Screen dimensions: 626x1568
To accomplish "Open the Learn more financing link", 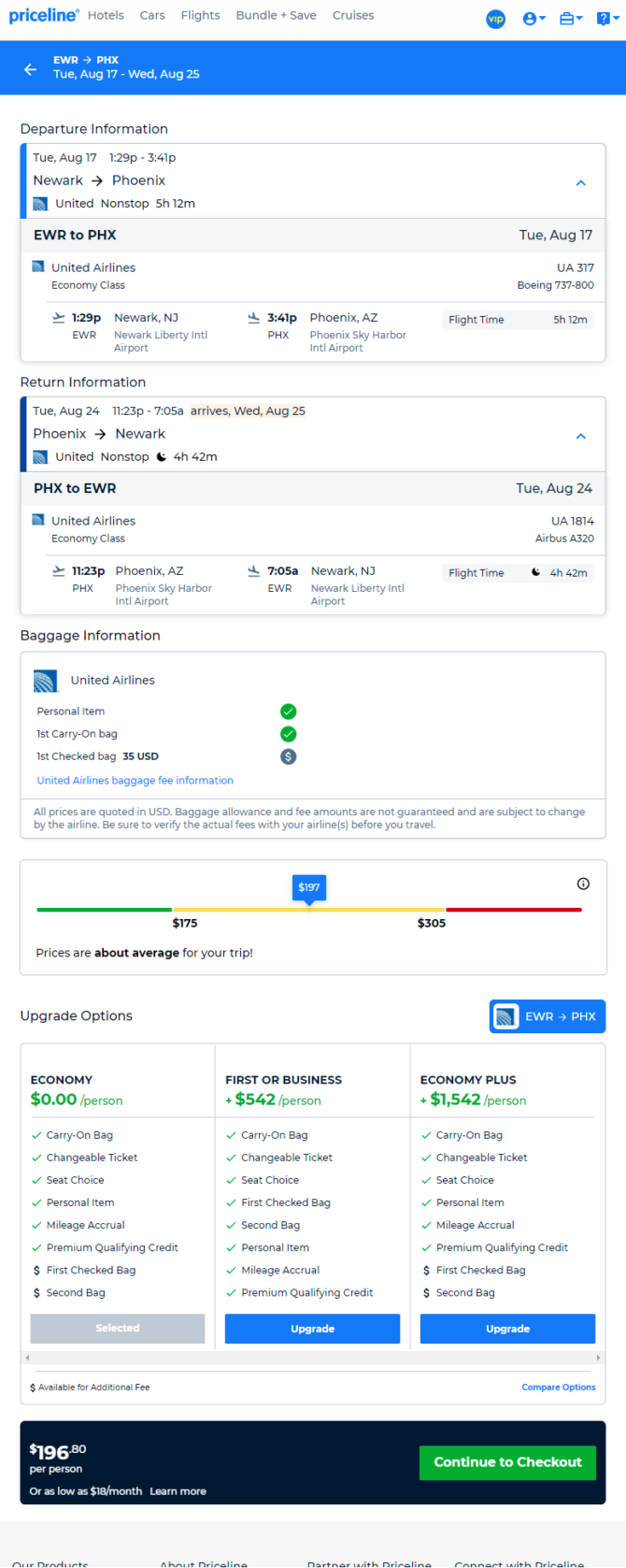I will (x=178, y=1491).
